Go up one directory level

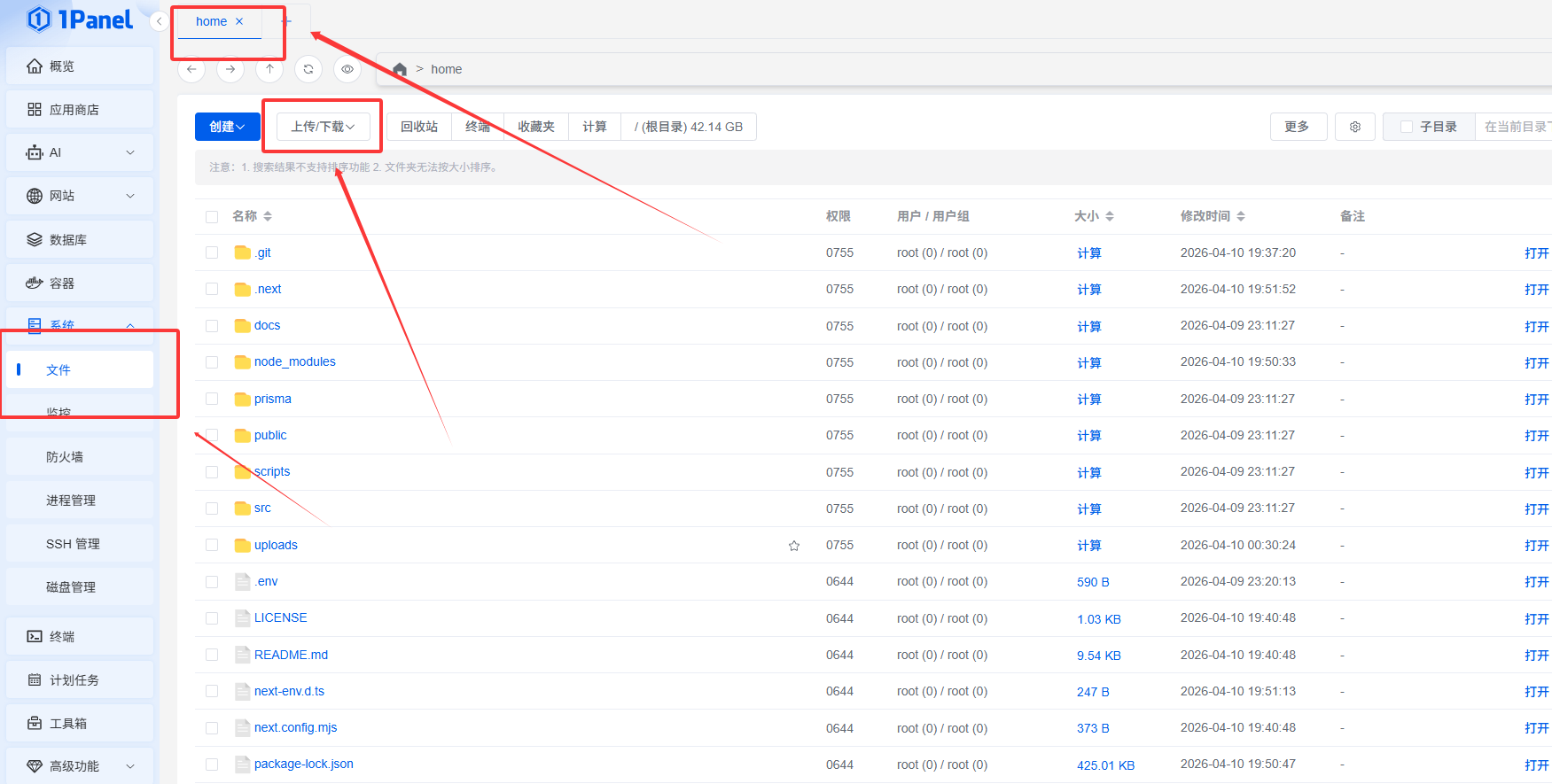(269, 69)
